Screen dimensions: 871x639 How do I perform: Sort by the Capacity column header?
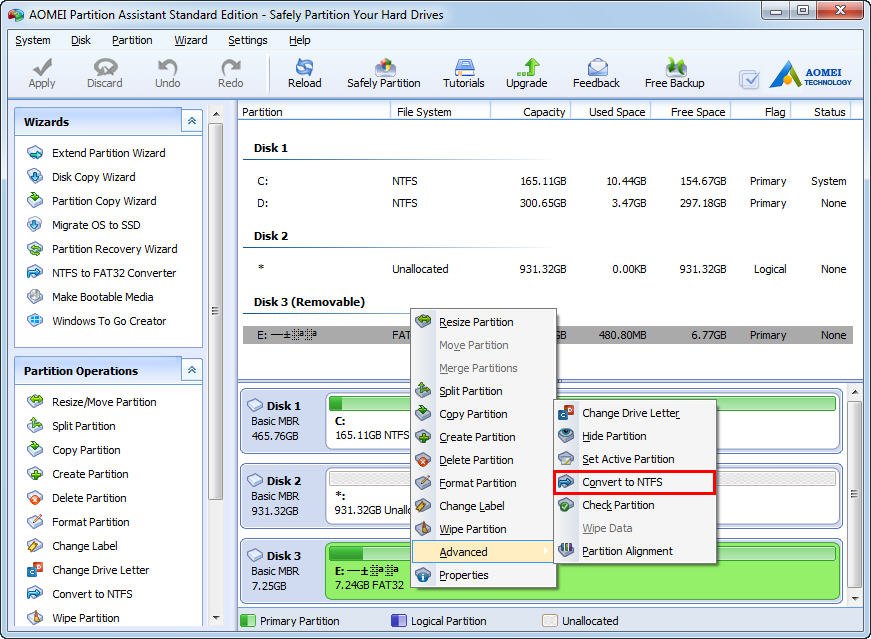(543, 112)
